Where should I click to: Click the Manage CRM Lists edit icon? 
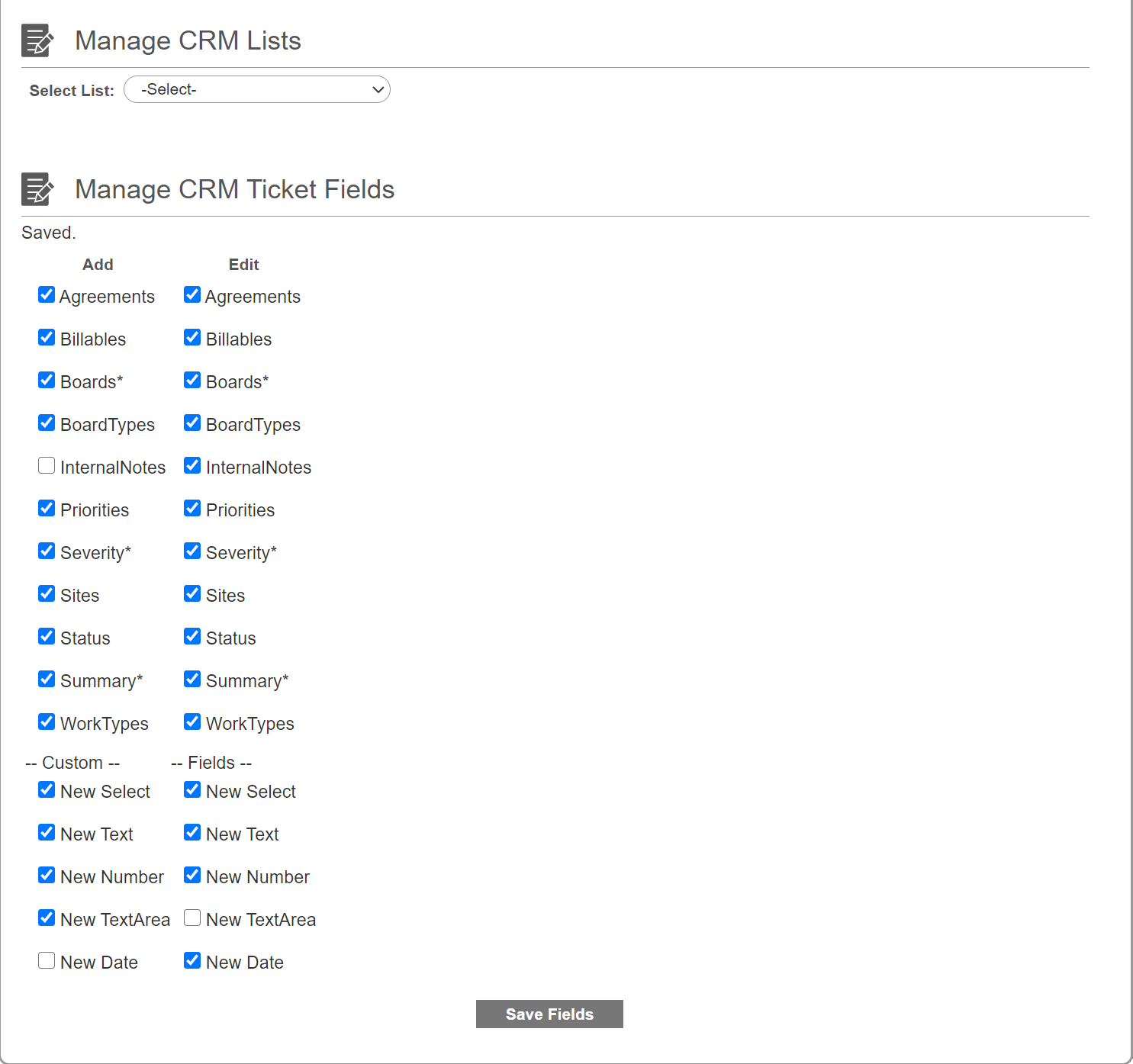point(37,40)
